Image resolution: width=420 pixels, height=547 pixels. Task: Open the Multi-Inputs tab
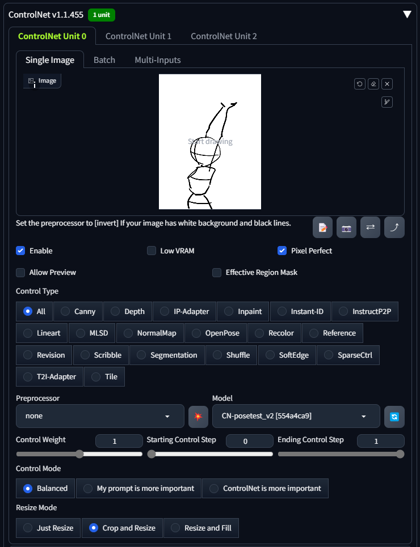click(x=158, y=60)
